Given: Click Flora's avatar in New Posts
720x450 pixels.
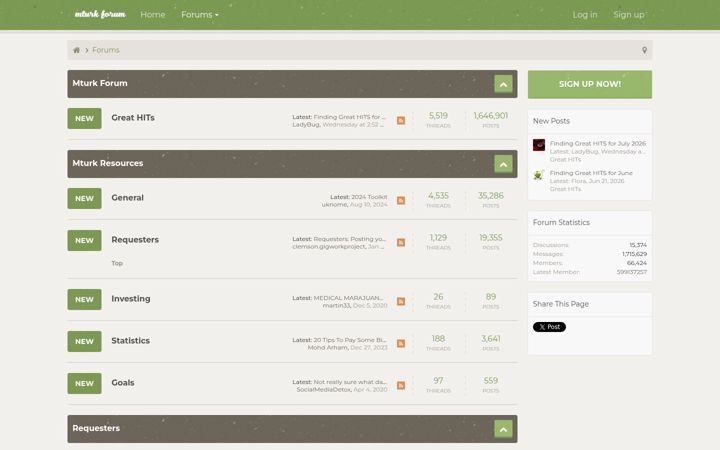Looking at the screenshot, I should click(x=539, y=175).
